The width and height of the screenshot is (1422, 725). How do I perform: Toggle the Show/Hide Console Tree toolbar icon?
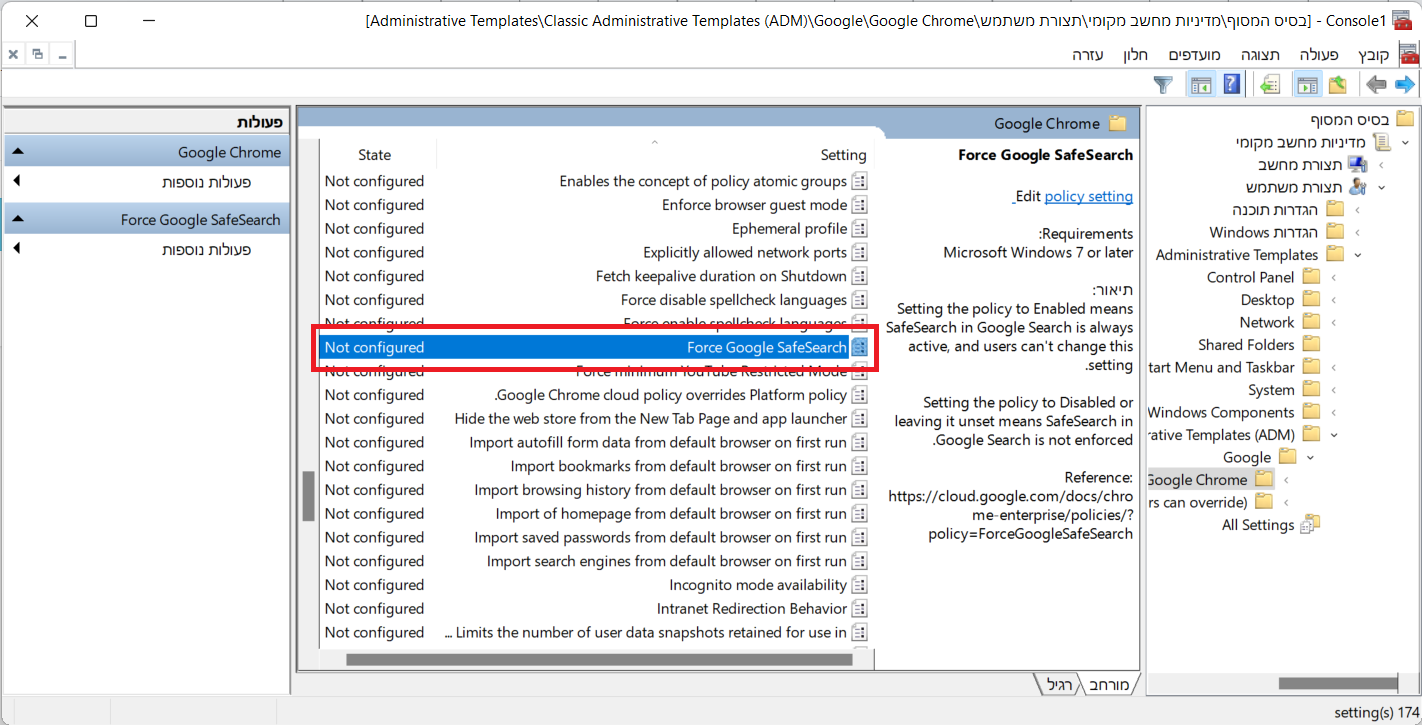[1307, 84]
